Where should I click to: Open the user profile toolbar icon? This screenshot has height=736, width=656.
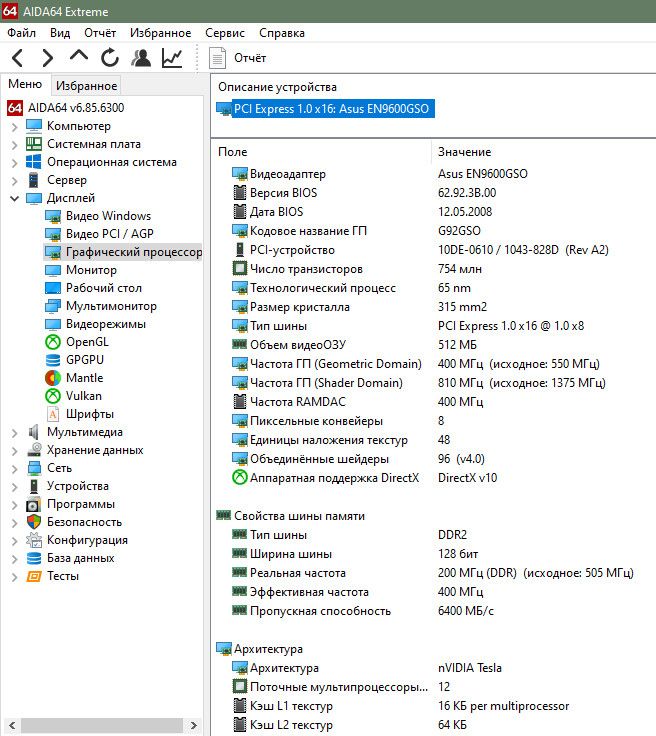[x=141, y=58]
